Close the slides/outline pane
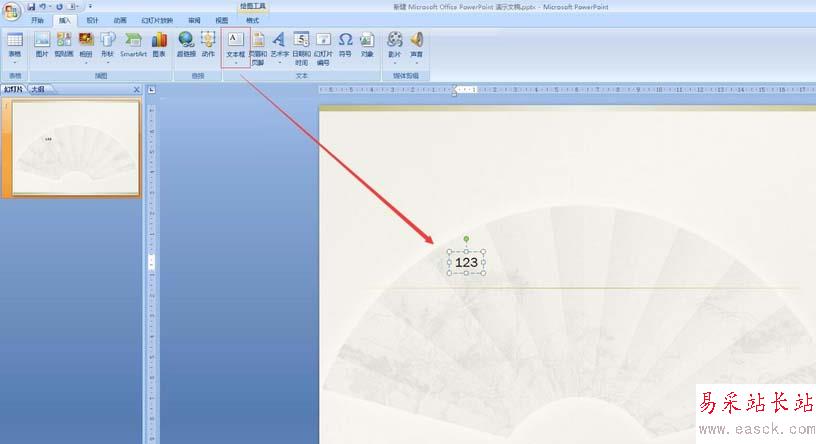Screen dimensions: 816x444 click(x=136, y=90)
